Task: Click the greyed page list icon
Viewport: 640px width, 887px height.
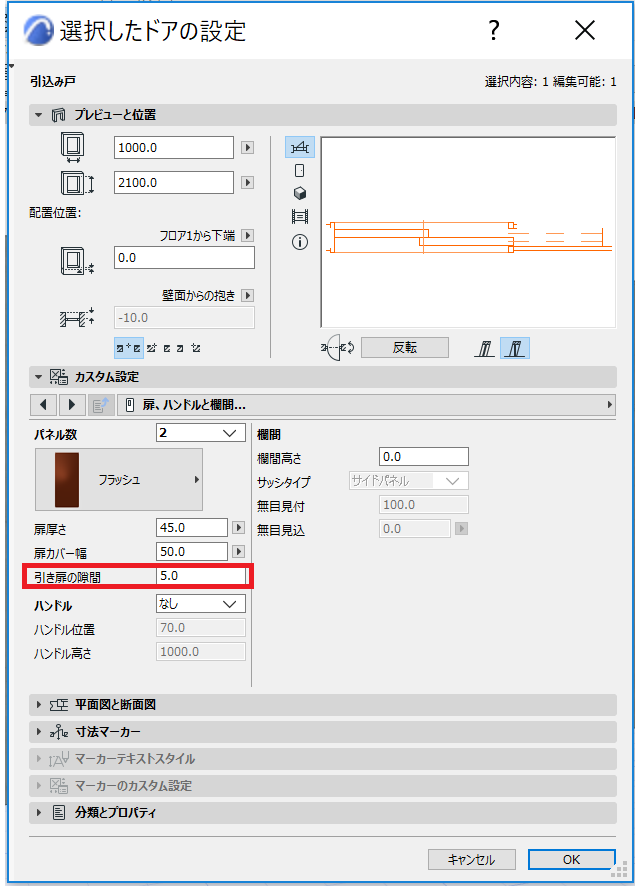Action: 101,405
